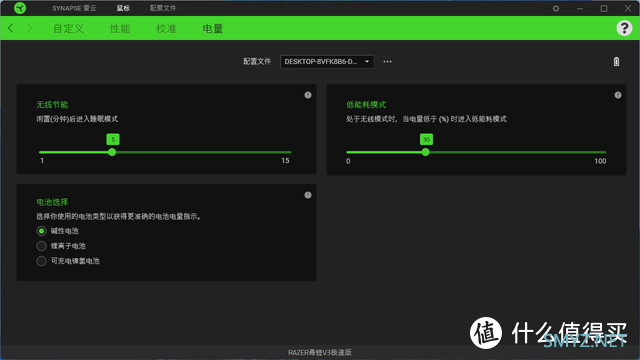Click the low power slider track near 100
640x360 pixels.
(601, 152)
